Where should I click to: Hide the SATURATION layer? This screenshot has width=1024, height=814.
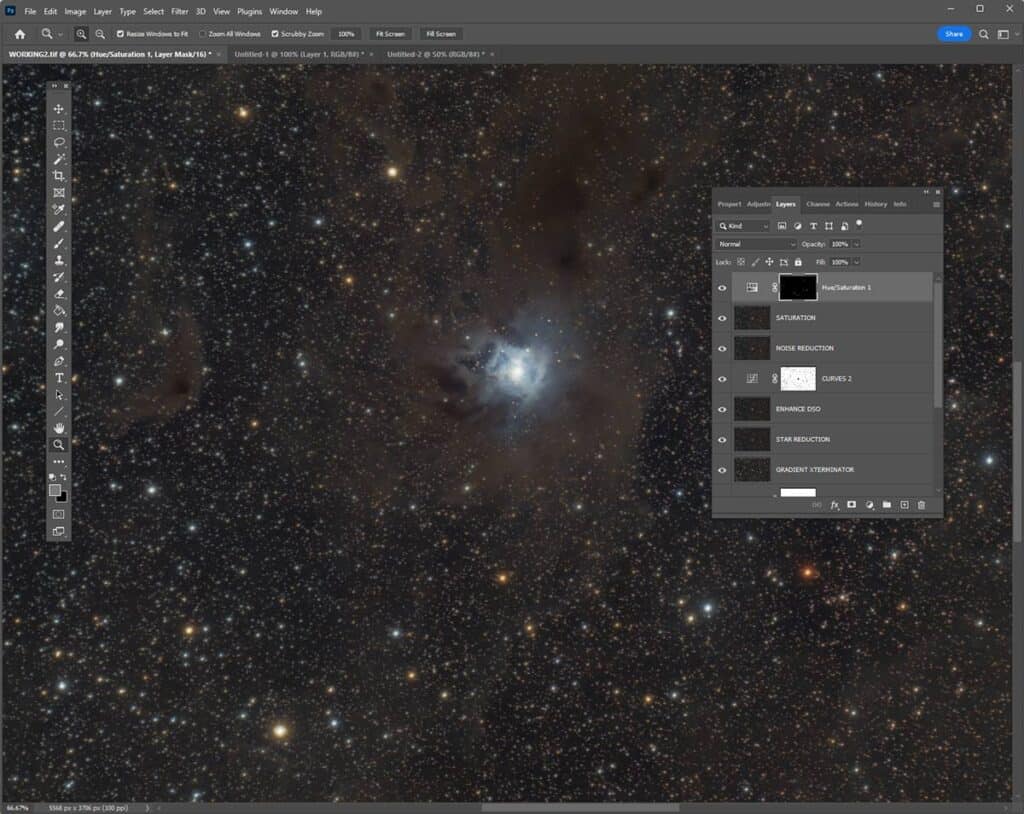tap(722, 318)
